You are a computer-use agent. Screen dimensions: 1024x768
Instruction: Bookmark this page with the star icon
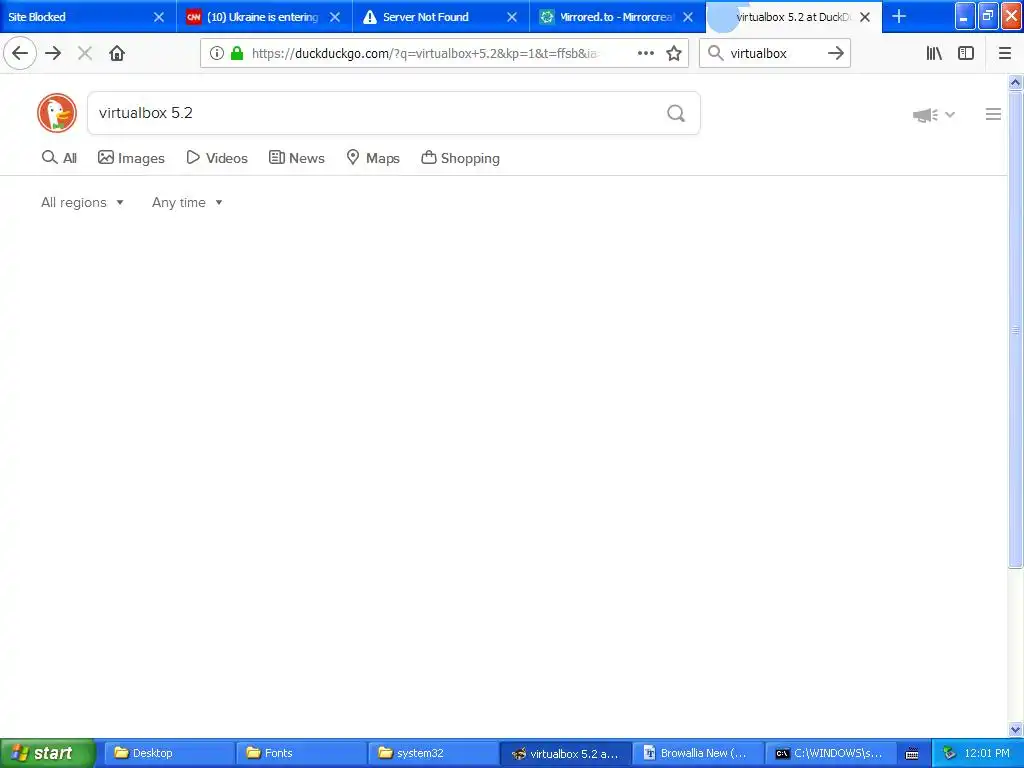(674, 53)
